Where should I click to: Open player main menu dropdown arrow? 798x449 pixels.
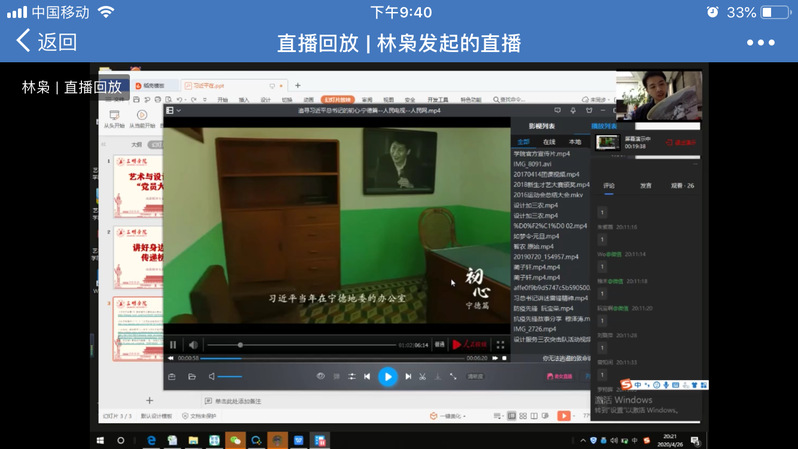(179, 110)
